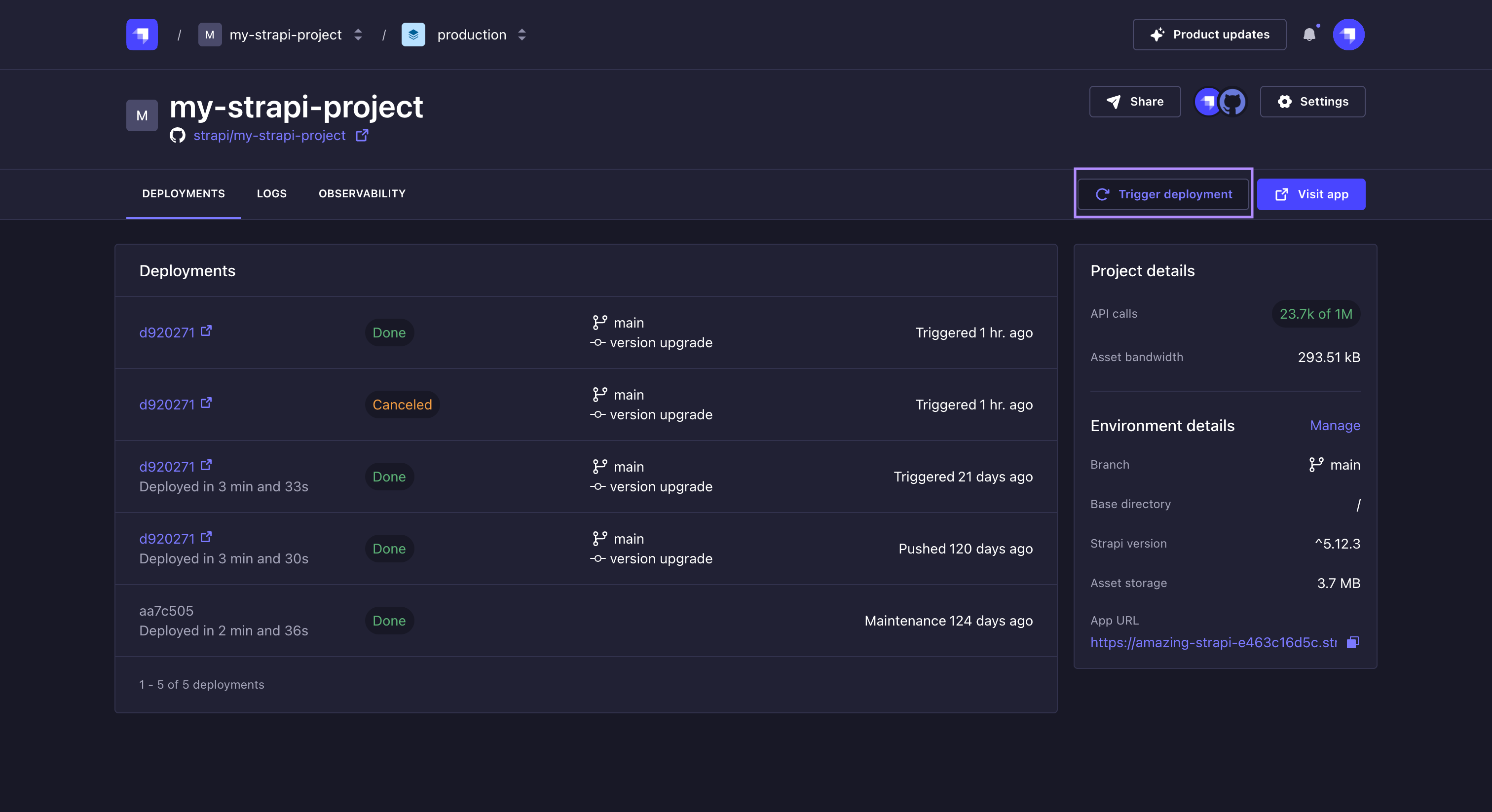Click the Deployments panel heading
Viewport: 1492px width, 812px height.
[187, 271]
